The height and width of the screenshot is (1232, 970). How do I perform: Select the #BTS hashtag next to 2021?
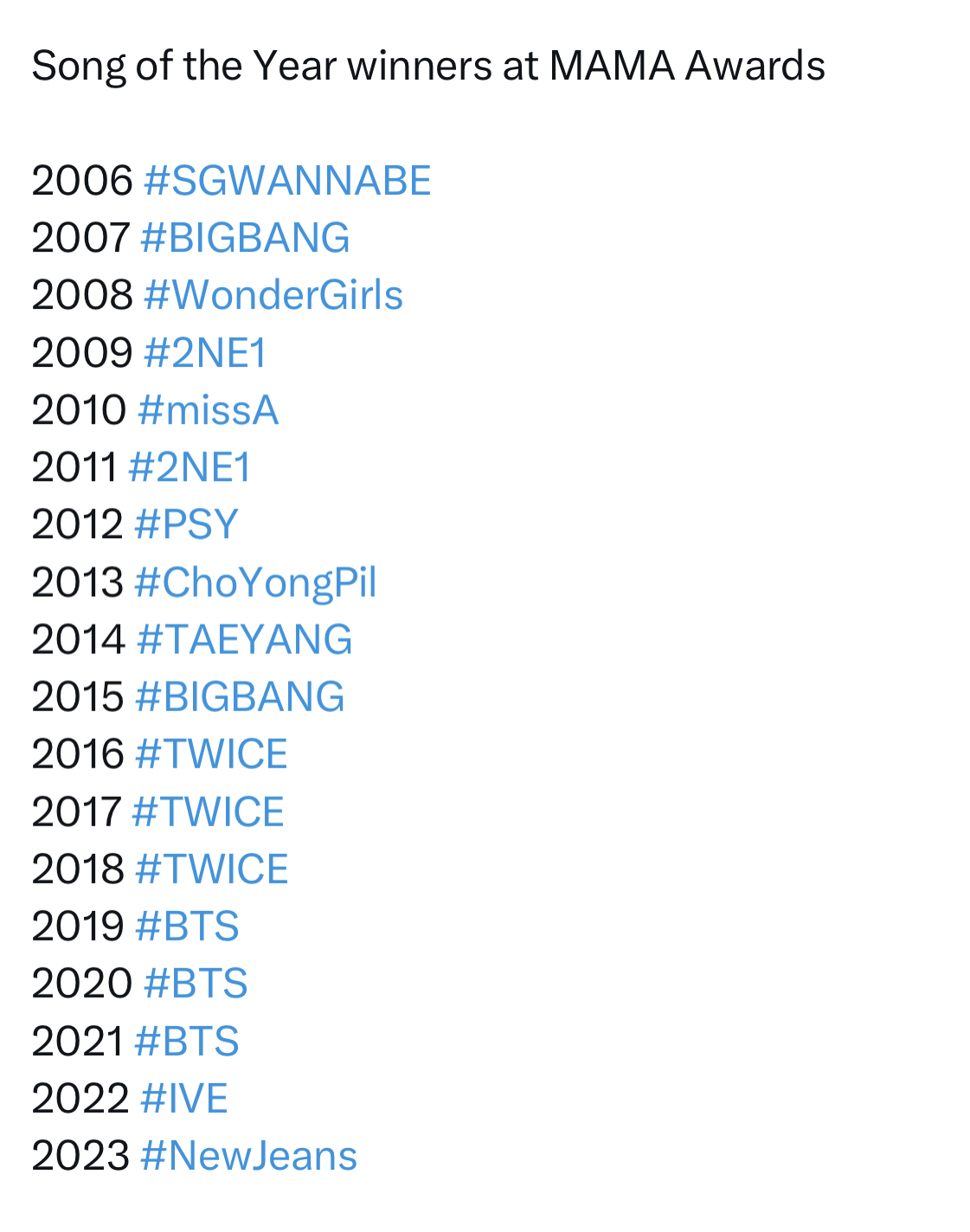pyautogui.click(x=187, y=1041)
